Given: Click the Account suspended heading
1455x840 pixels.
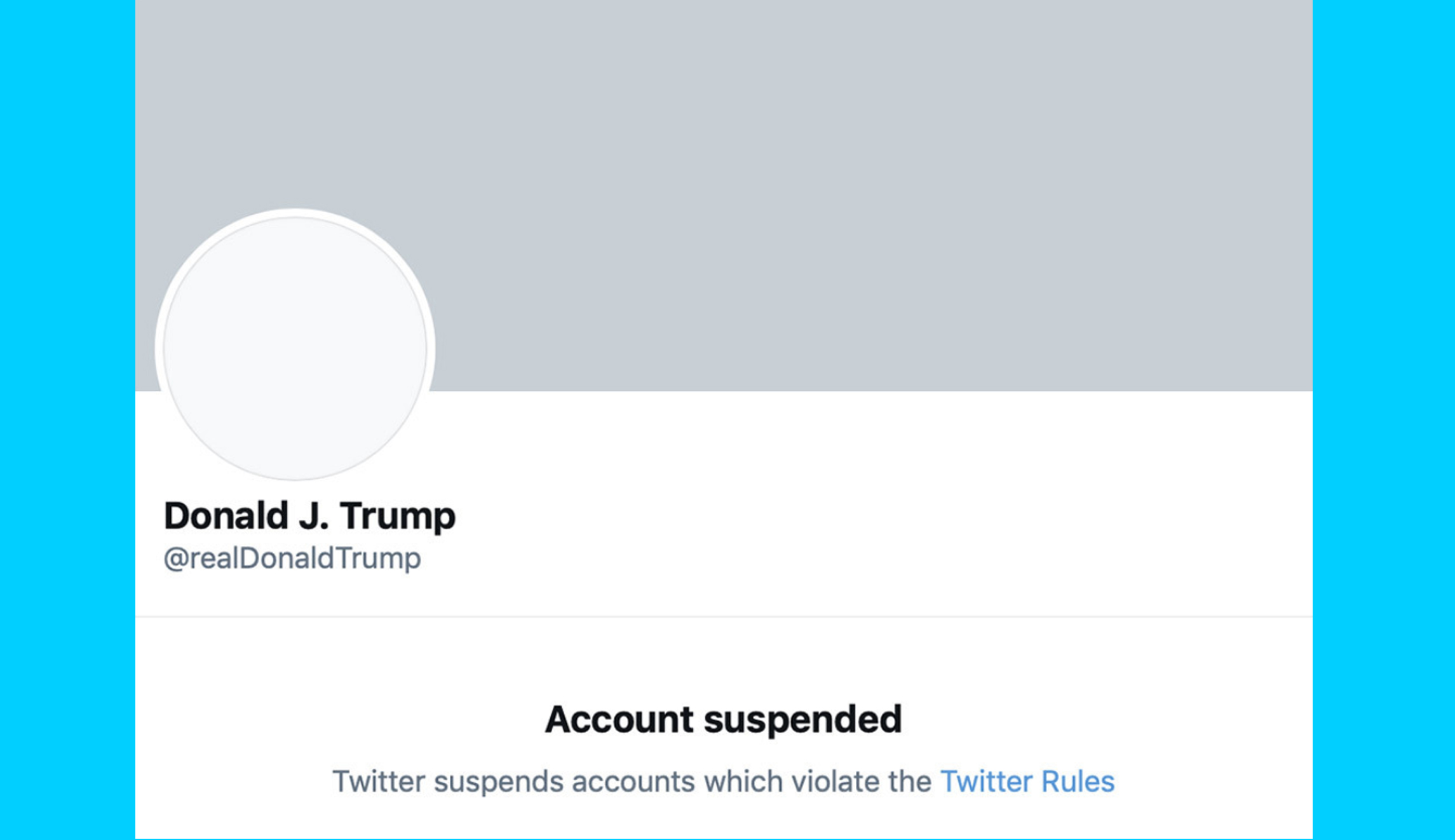Looking at the screenshot, I should [723, 719].
